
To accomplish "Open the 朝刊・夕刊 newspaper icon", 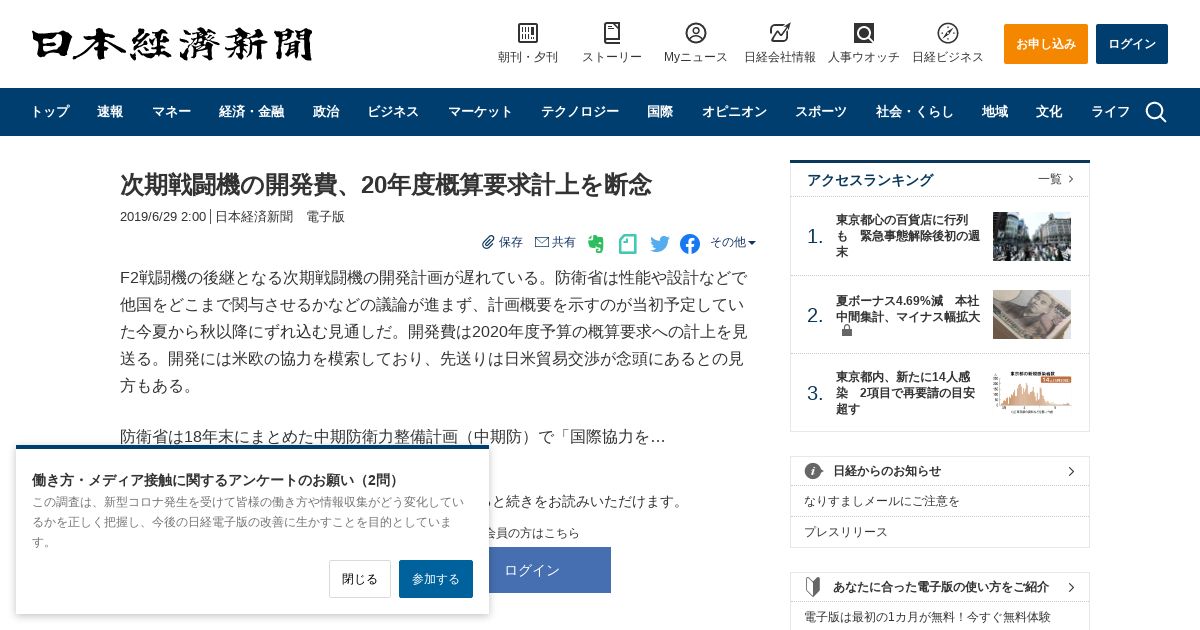I will (x=528, y=33).
